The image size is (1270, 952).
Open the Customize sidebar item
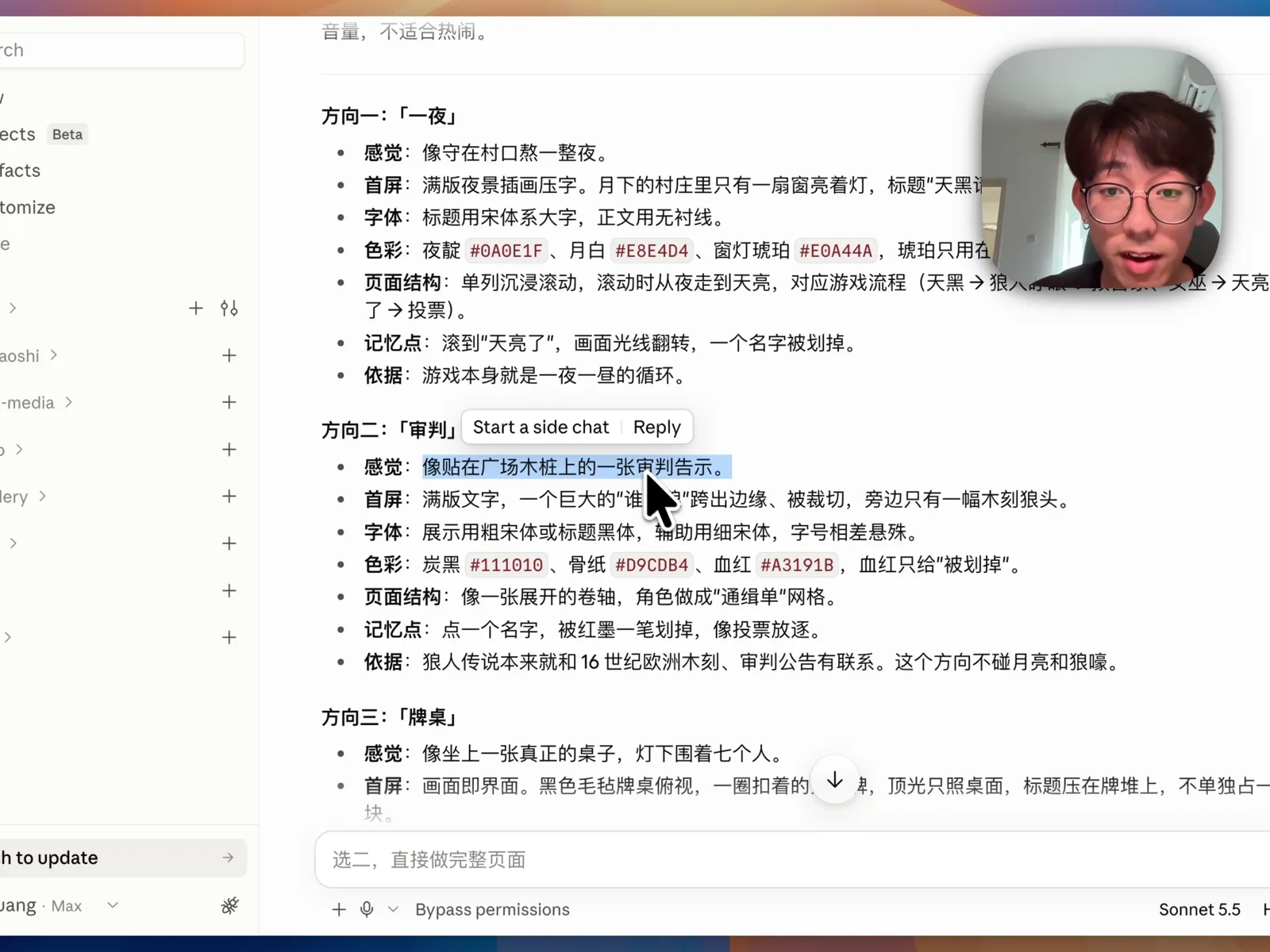click(x=28, y=207)
